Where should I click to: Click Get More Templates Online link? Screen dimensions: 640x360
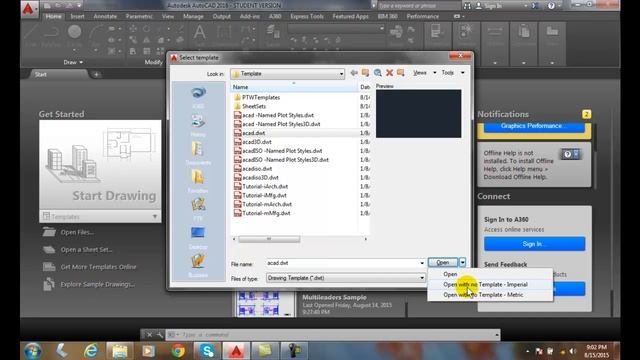pos(98,267)
